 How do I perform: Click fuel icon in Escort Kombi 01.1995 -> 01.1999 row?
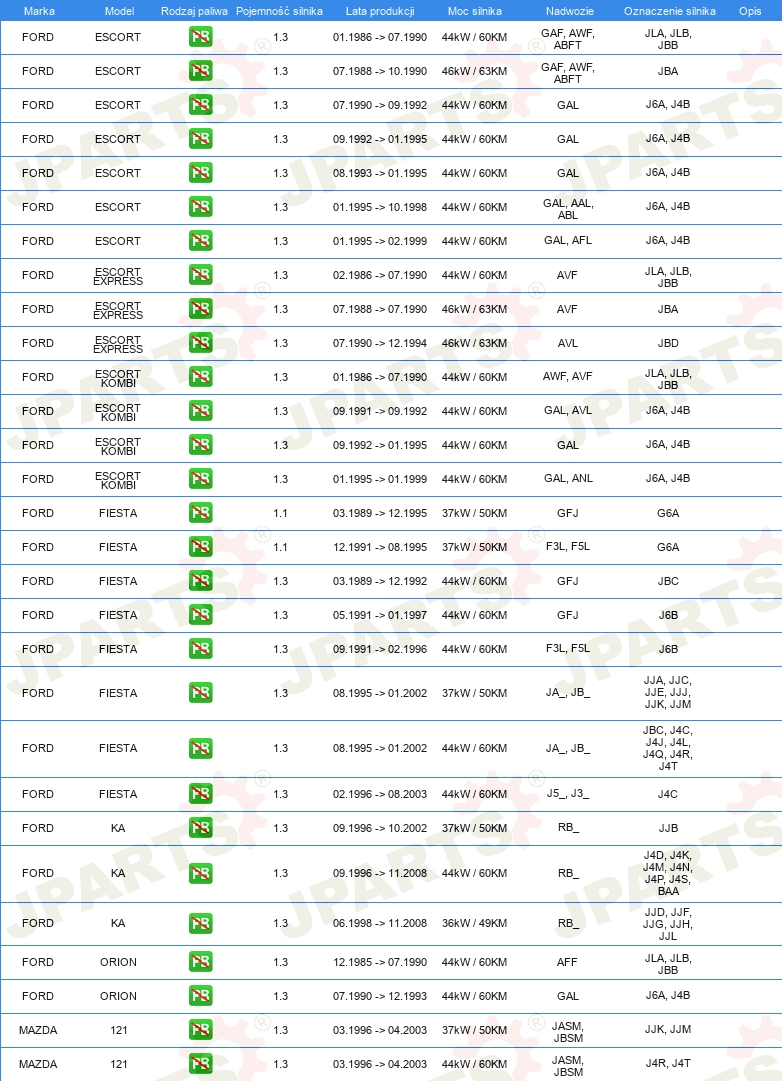(201, 478)
